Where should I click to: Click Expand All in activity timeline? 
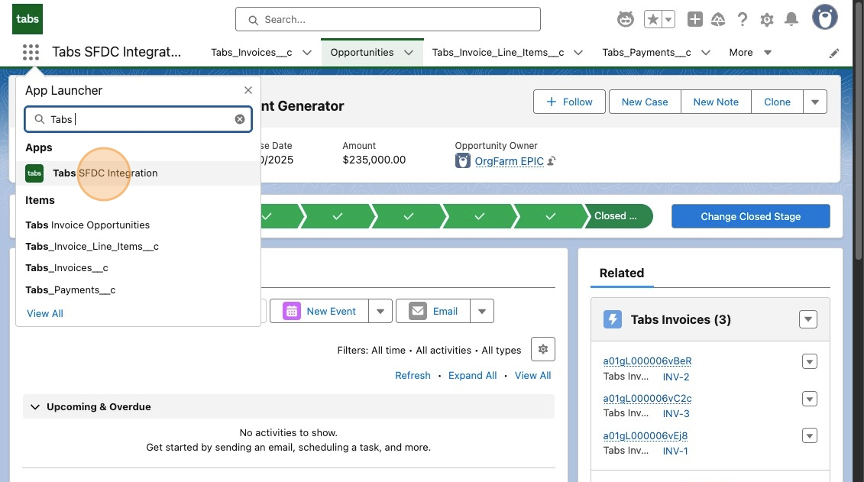coord(472,375)
